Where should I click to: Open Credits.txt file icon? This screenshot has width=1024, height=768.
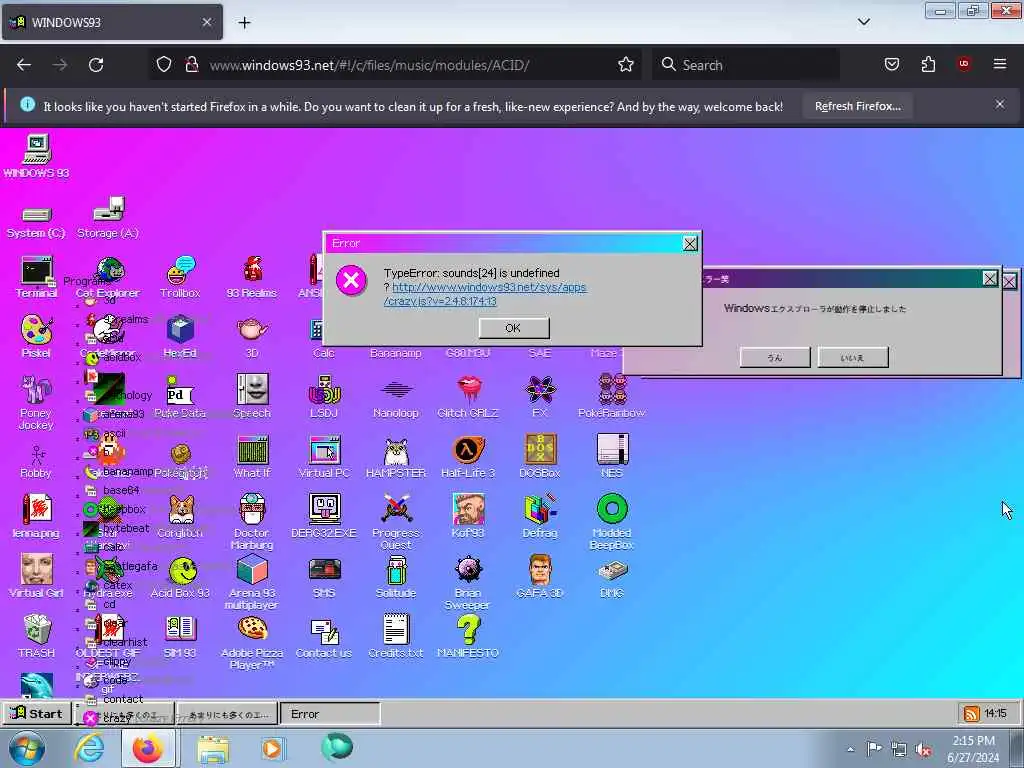tap(396, 630)
